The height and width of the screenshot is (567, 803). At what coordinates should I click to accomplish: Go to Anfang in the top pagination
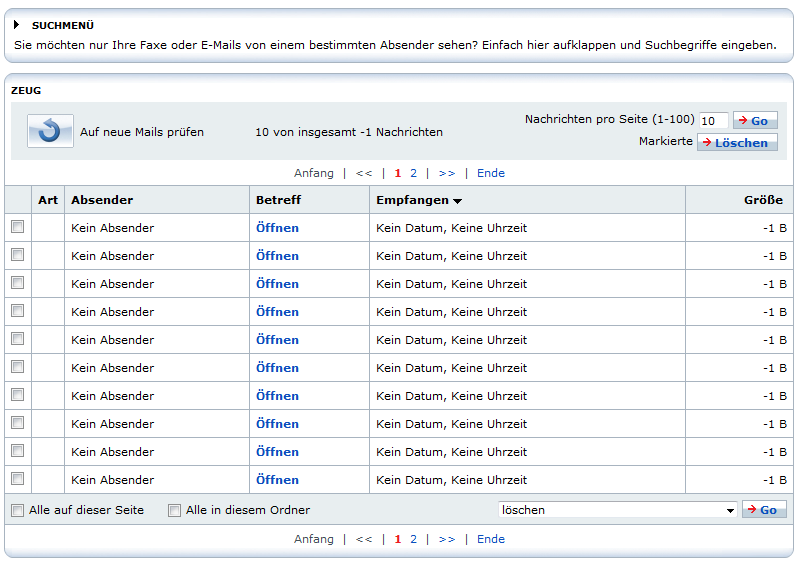pyautogui.click(x=313, y=173)
